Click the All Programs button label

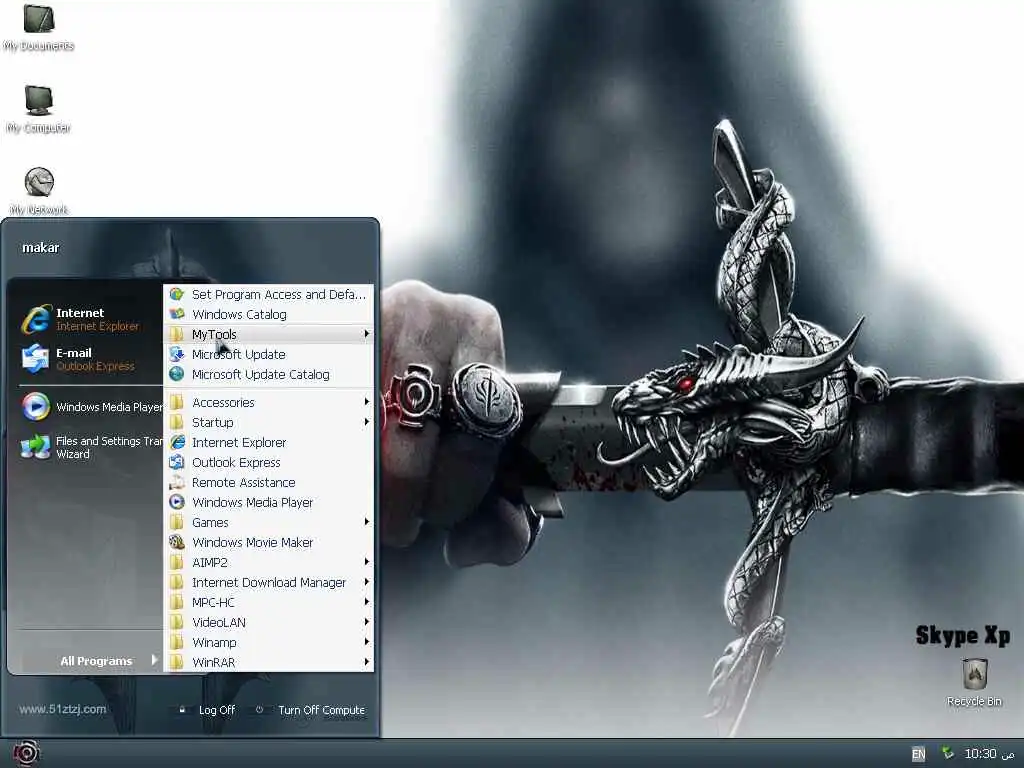[x=96, y=661]
